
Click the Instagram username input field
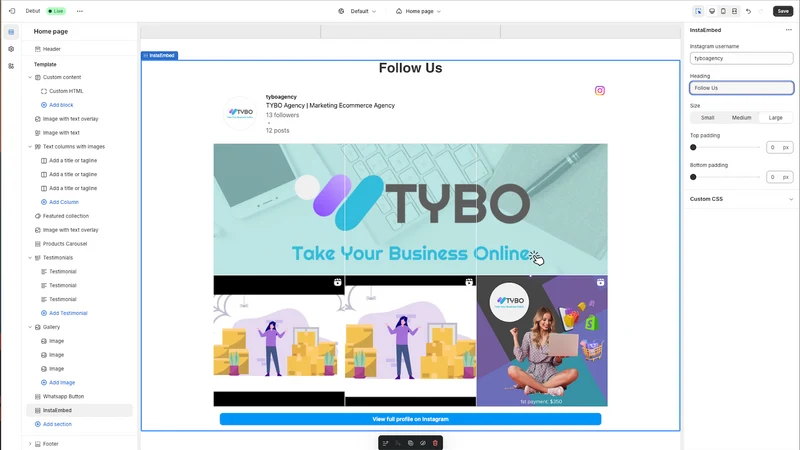(741, 58)
